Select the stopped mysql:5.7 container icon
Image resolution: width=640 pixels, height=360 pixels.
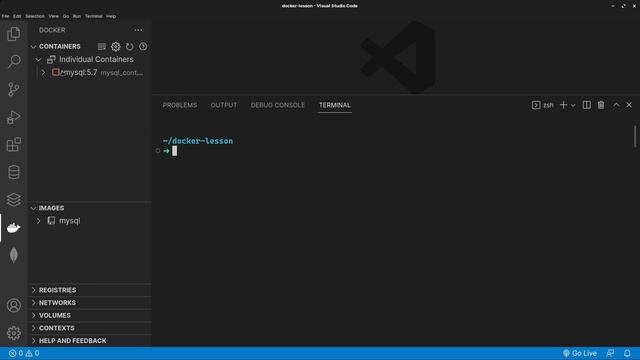(x=56, y=72)
